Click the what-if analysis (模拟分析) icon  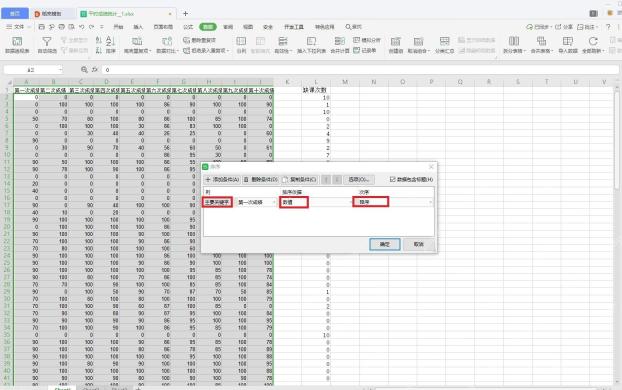pos(356,40)
